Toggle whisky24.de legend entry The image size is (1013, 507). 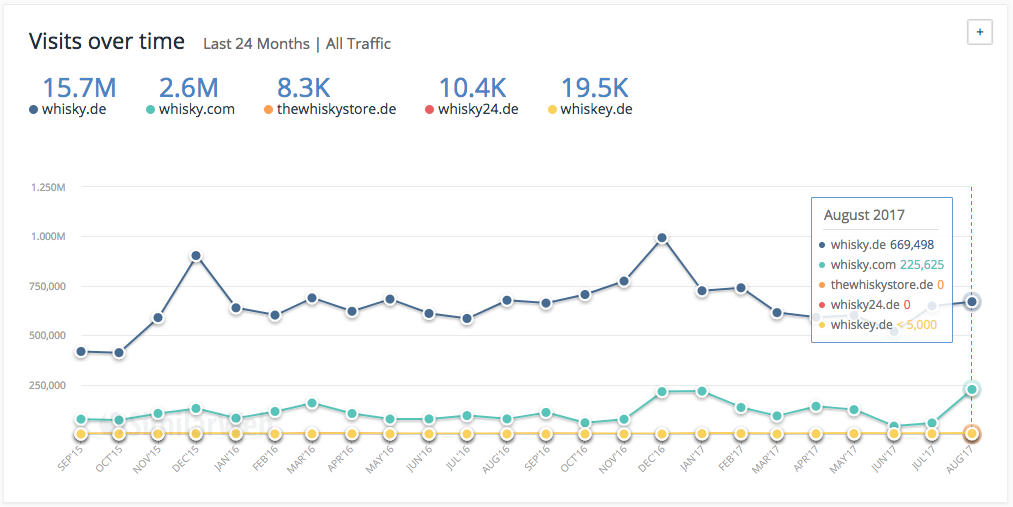coord(472,109)
